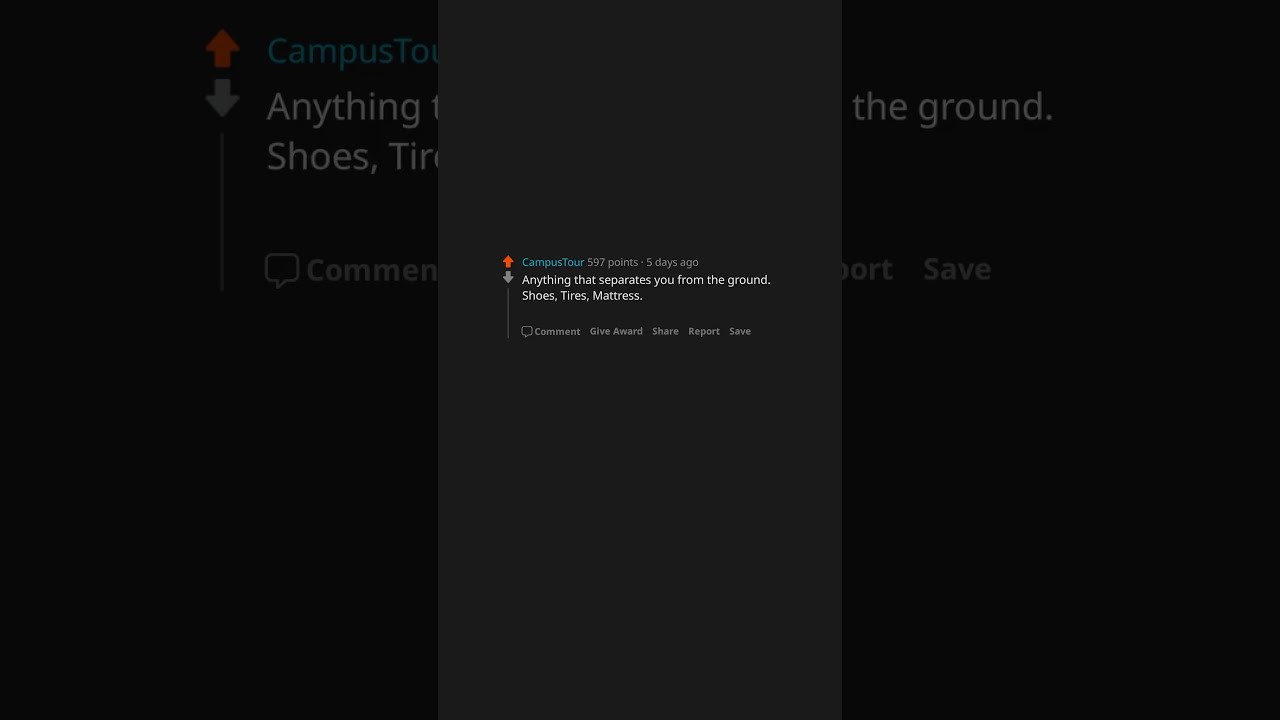1280x720 pixels.
Task: Downvote the comment with small gray arrow
Action: (508, 278)
